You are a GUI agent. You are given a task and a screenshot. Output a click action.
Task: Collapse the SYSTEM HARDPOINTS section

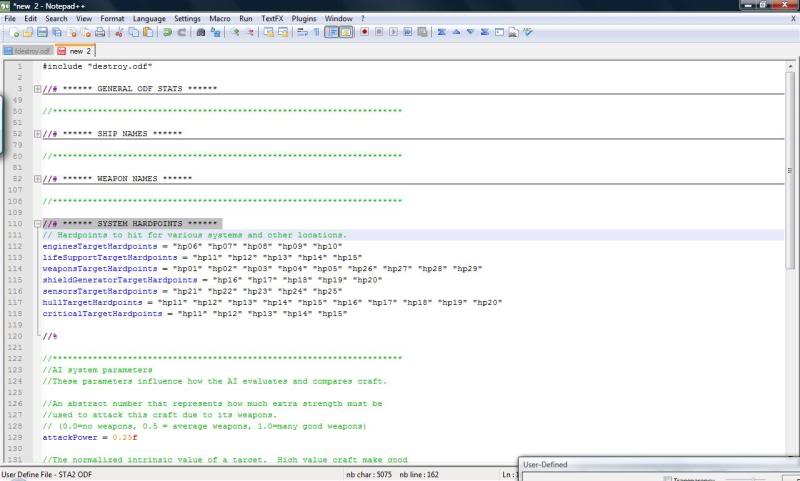tap(37, 224)
